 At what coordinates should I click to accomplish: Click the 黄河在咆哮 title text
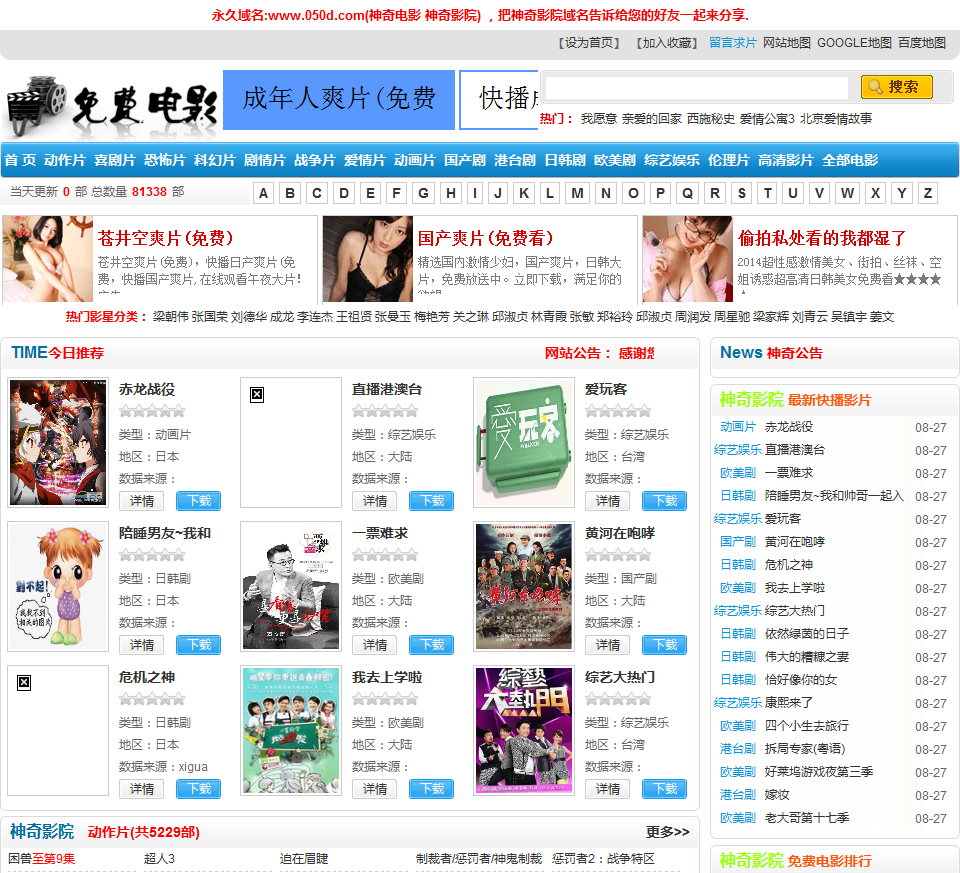tap(620, 533)
